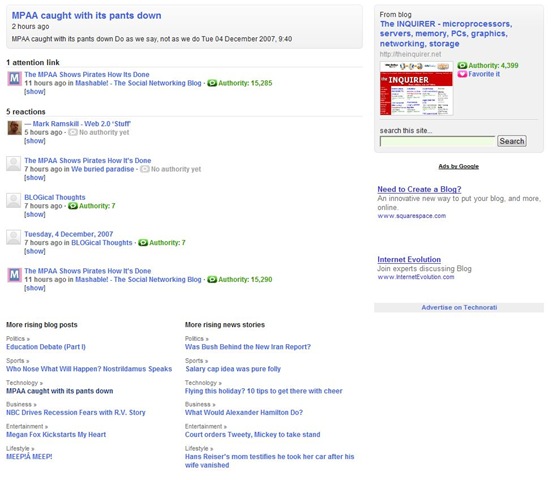
Task: Expand [show] under the attention link post
Action: click(35, 92)
